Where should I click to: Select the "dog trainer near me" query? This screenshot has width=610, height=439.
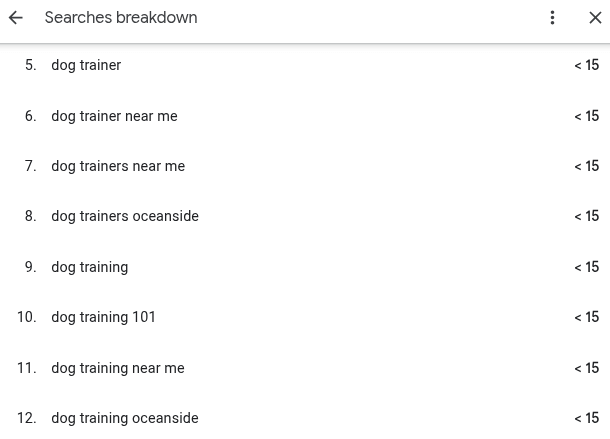click(x=114, y=116)
